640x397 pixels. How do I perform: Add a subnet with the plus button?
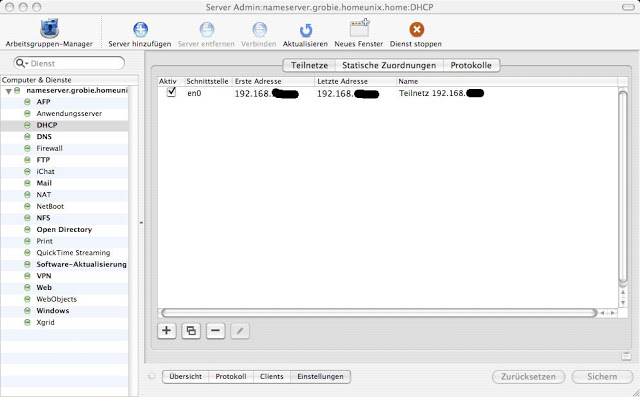pos(167,330)
